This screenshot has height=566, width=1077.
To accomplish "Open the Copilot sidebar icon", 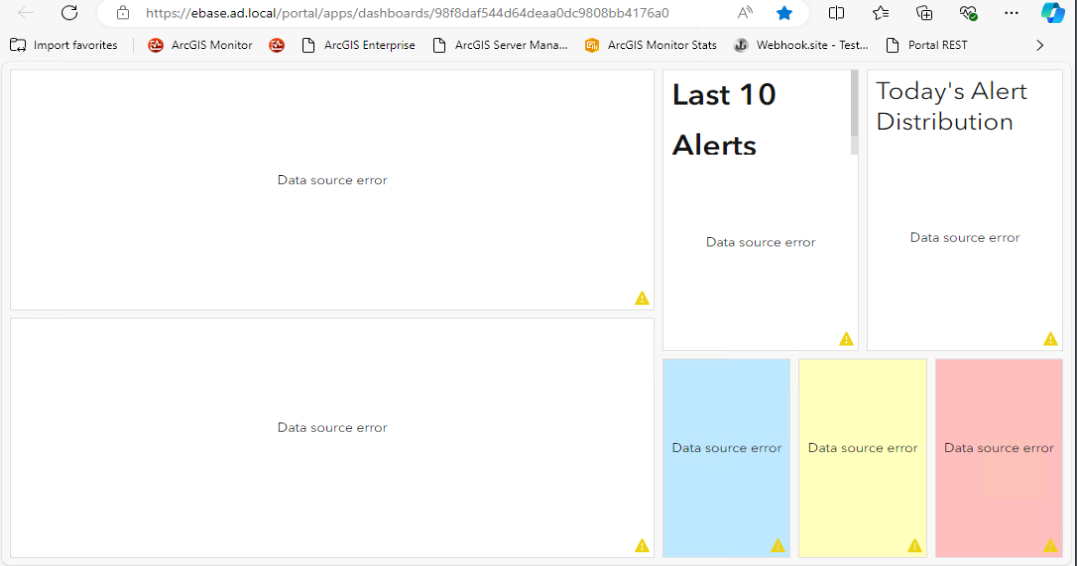I will tap(1052, 13).
